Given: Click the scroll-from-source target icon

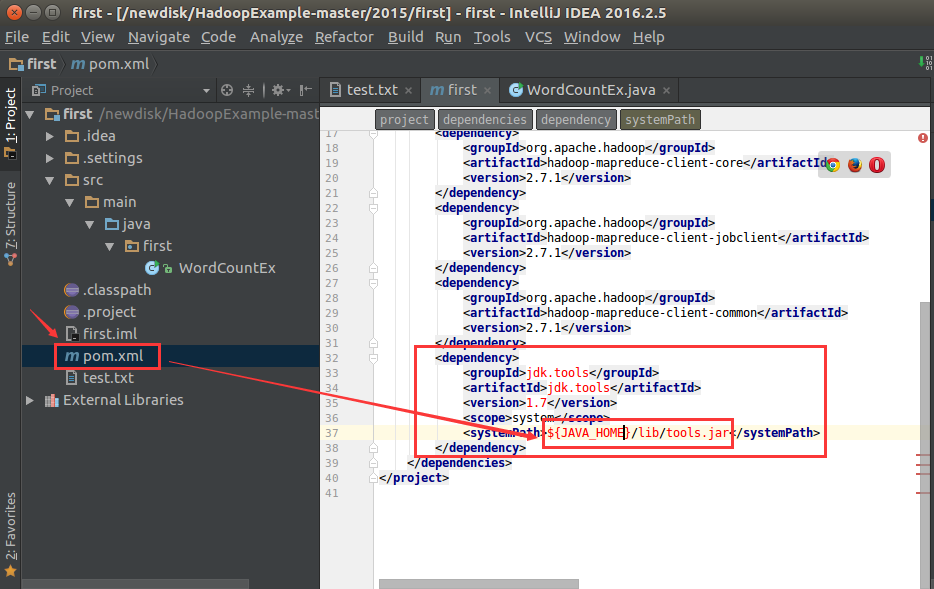Looking at the screenshot, I should [x=227, y=90].
